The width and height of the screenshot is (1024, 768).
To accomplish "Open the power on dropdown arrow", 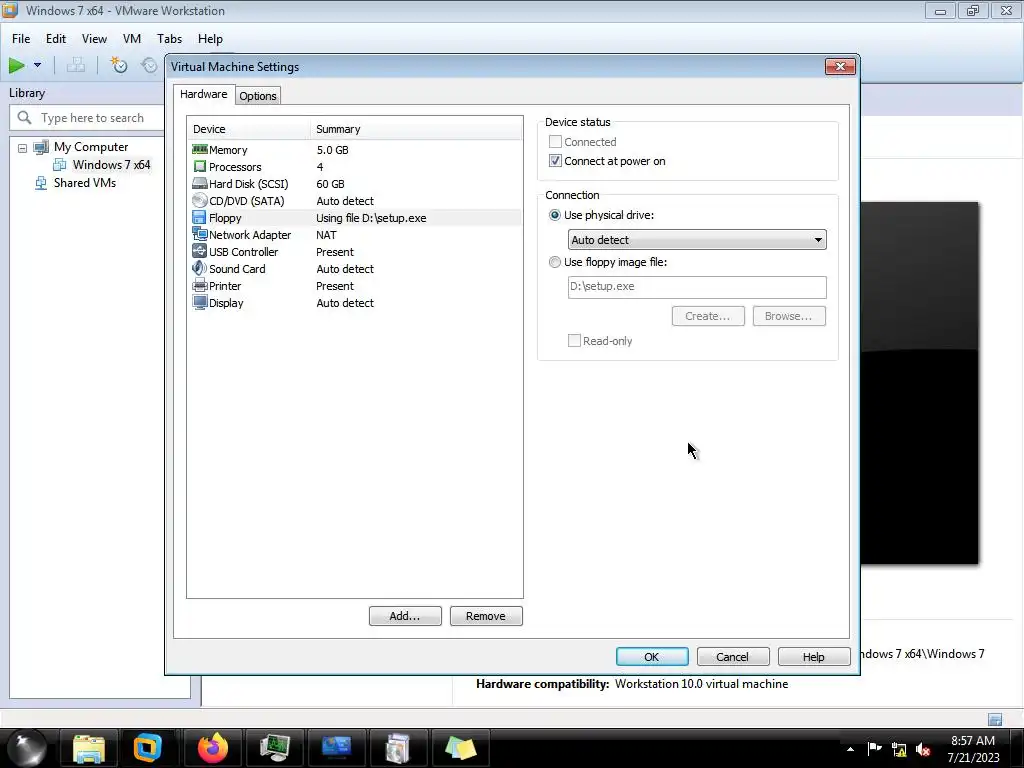I will pyautogui.click(x=37, y=65).
